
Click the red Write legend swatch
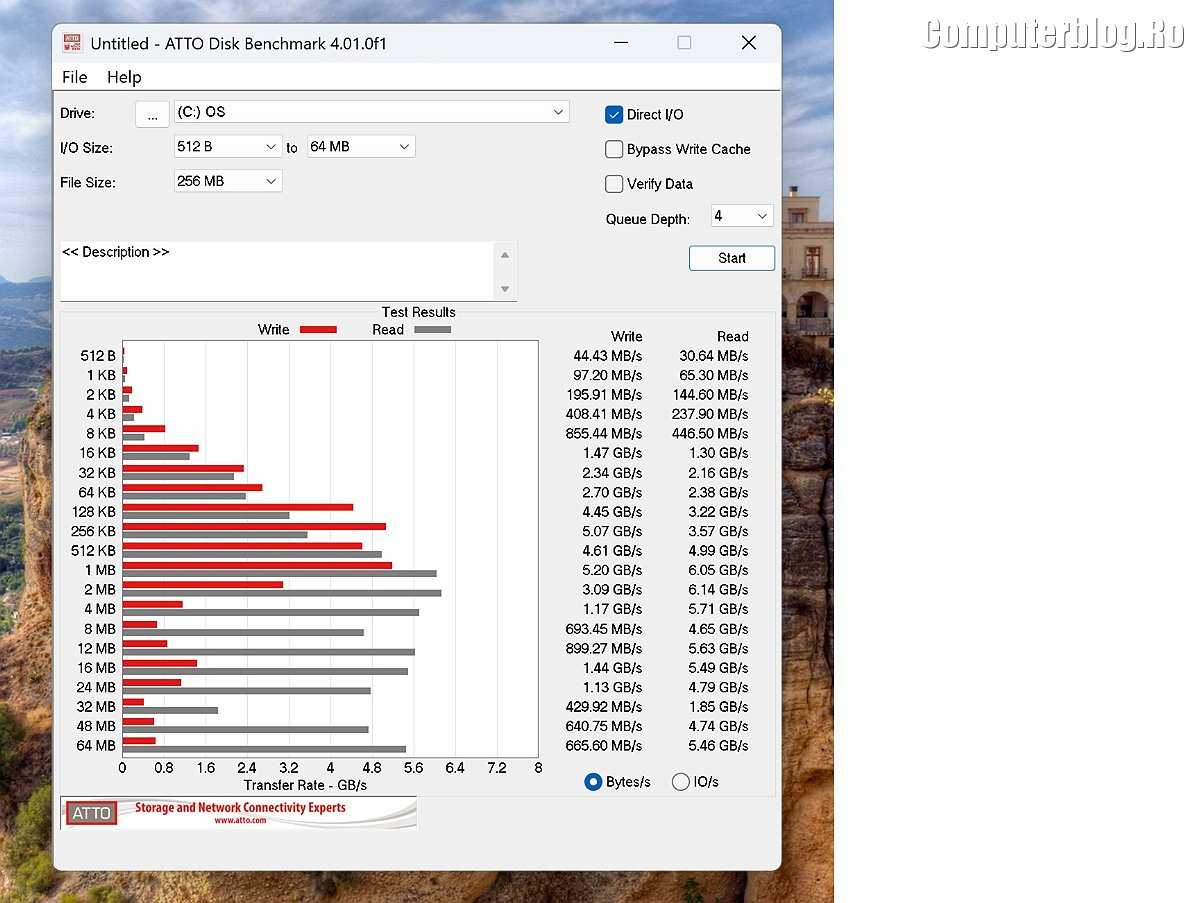[318, 330]
